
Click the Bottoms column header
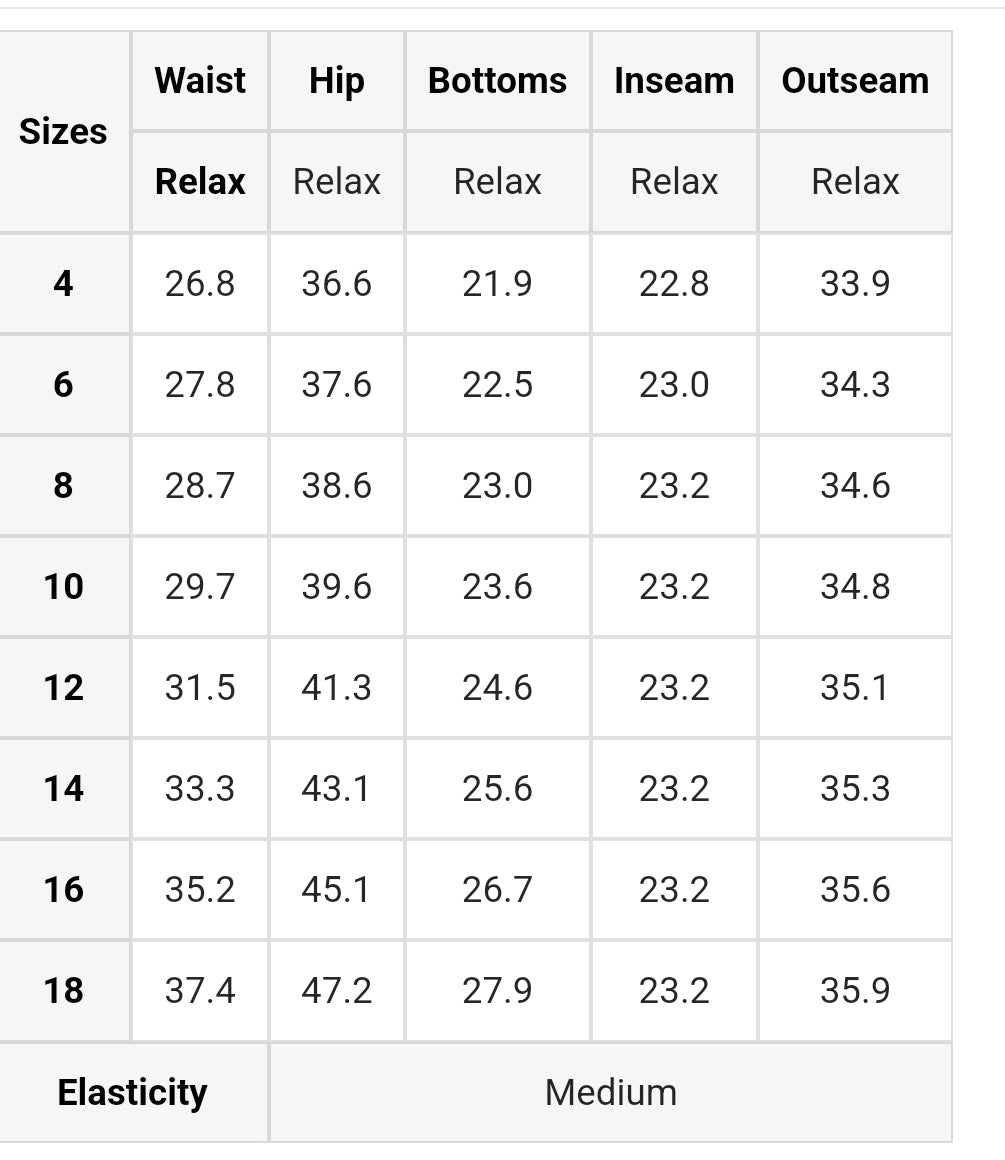point(497,81)
